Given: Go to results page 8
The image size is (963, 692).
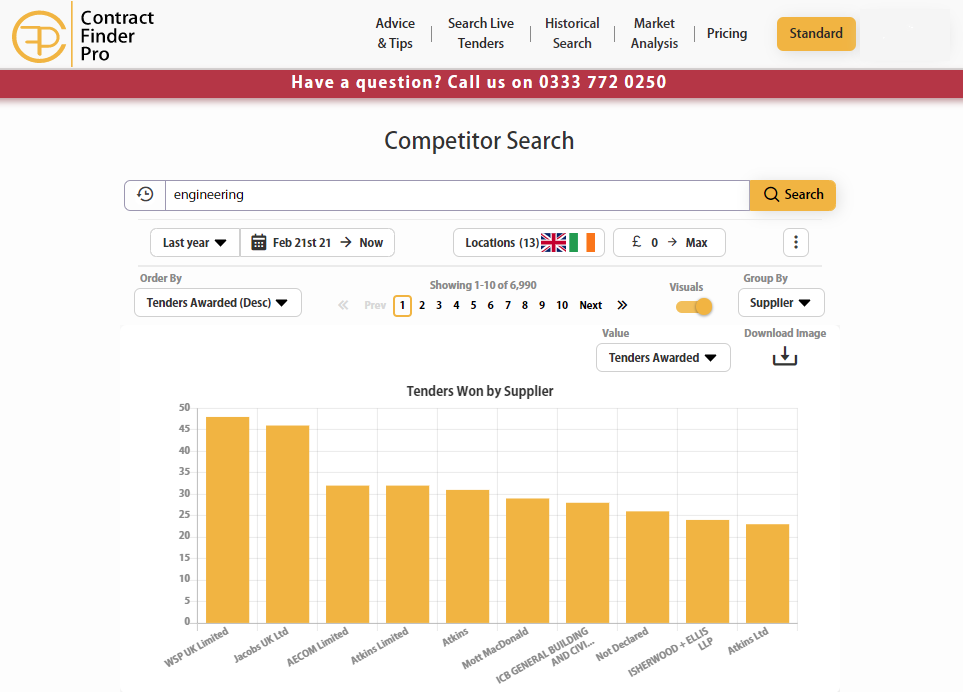Looking at the screenshot, I should (524, 305).
